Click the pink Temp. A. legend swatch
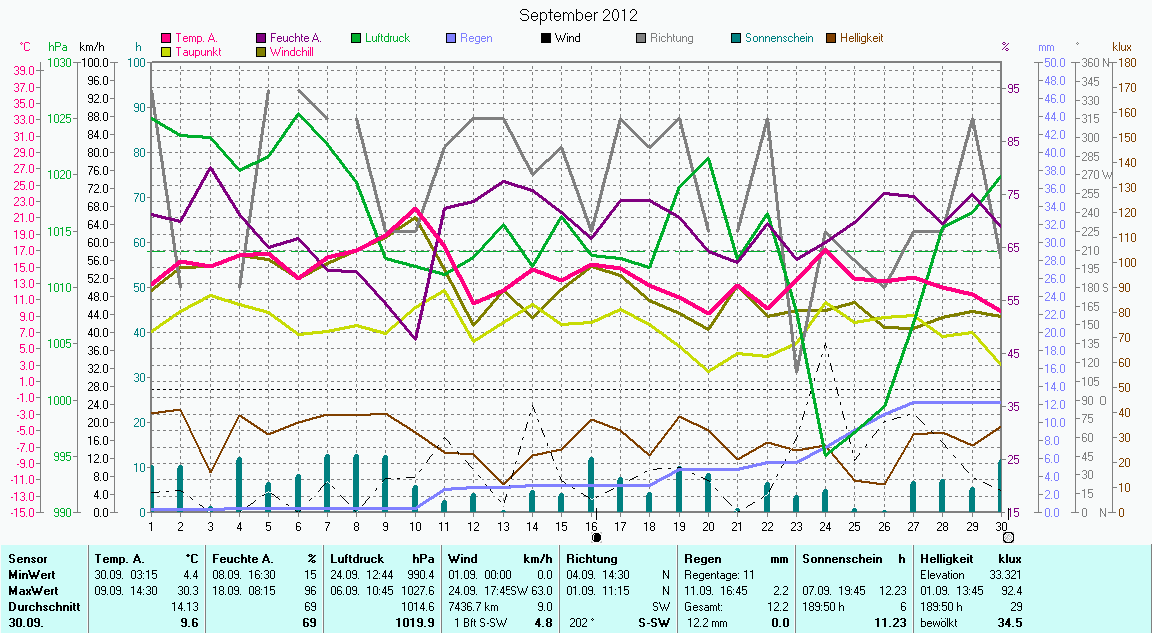This screenshot has height=633, width=1152. [x=167, y=39]
